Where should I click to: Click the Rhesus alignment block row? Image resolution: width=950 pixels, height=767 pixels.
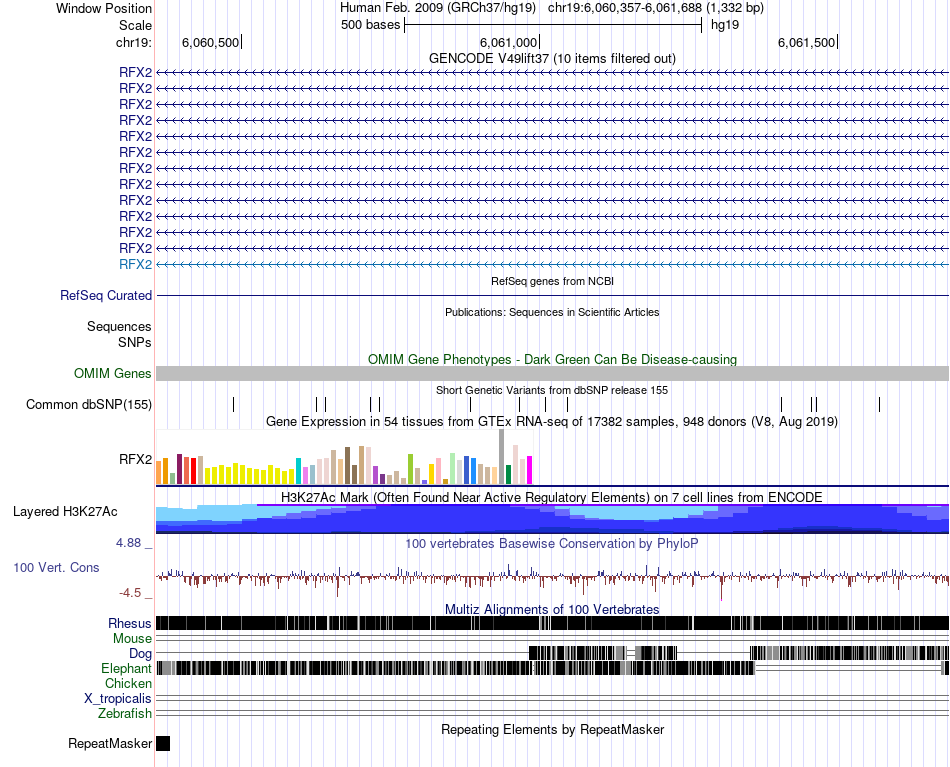[552, 623]
